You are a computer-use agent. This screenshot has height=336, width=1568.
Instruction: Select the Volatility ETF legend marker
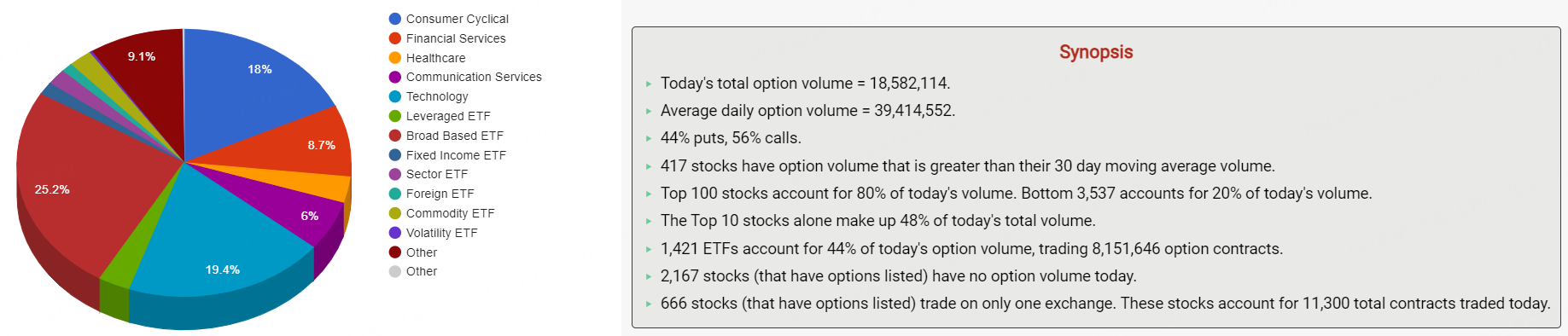click(395, 233)
